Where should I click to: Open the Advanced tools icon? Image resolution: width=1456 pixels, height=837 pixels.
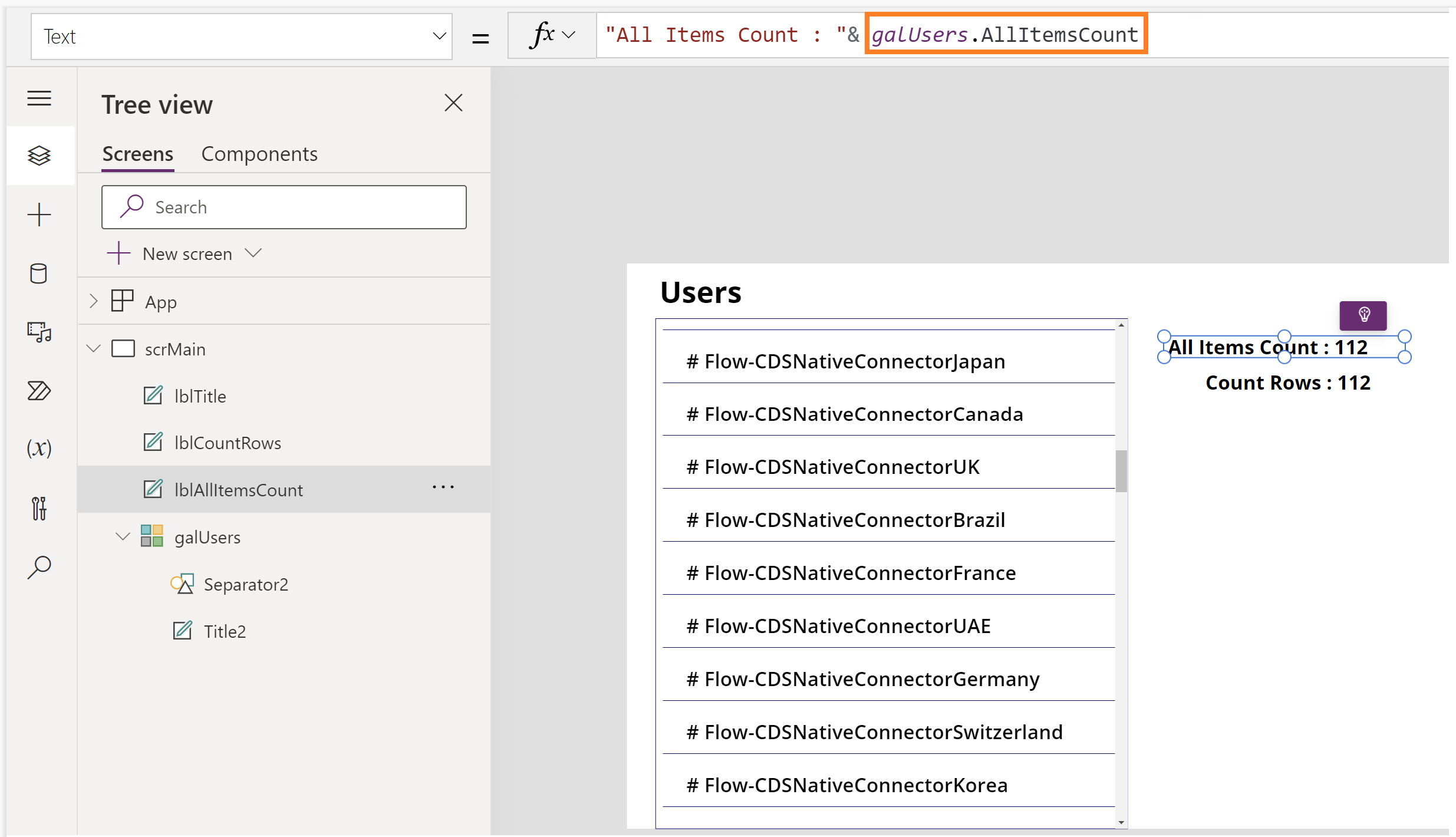(39, 508)
